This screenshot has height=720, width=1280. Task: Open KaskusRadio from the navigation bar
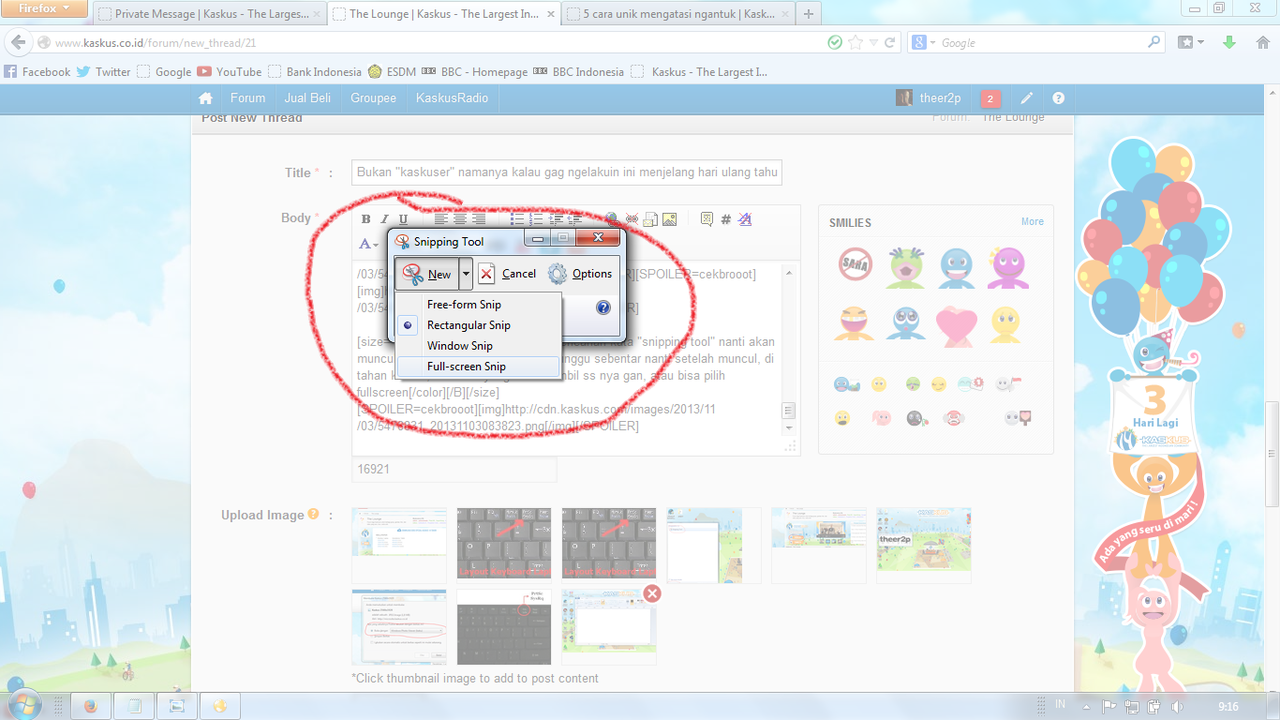(452, 98)
